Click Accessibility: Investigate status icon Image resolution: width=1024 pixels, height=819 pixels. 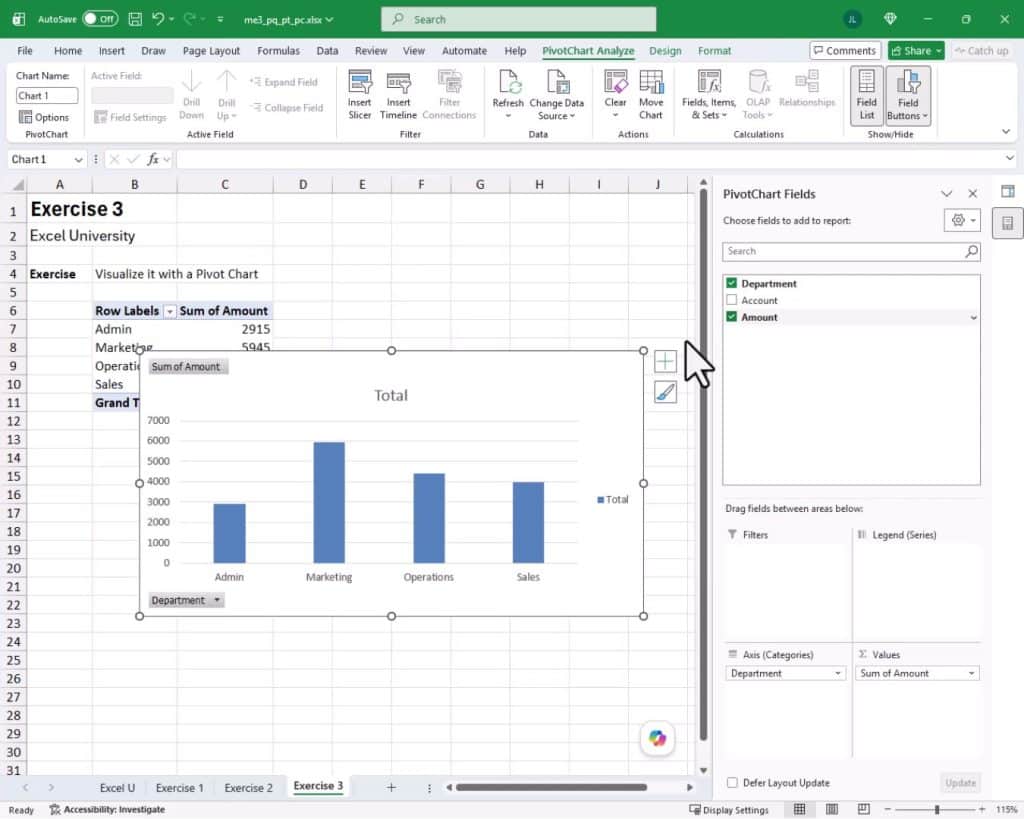click(x=107, y=809)
